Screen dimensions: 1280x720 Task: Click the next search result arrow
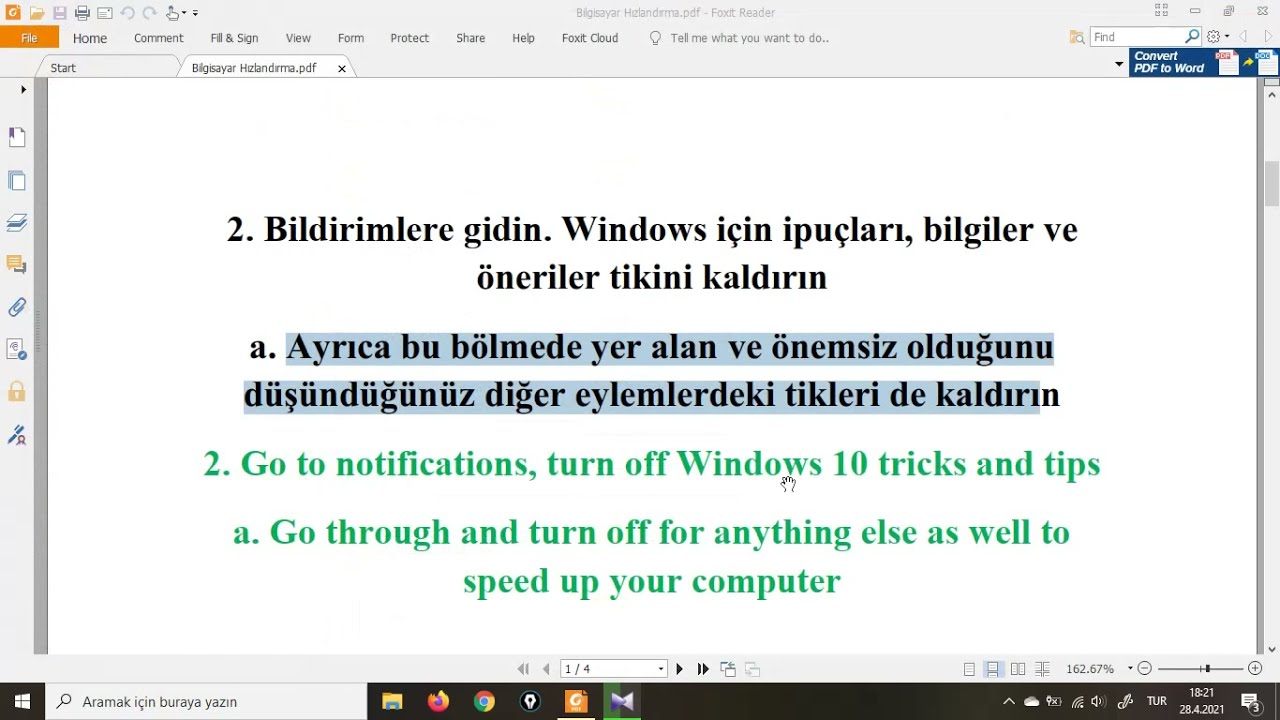click(x=1268, y=37)
